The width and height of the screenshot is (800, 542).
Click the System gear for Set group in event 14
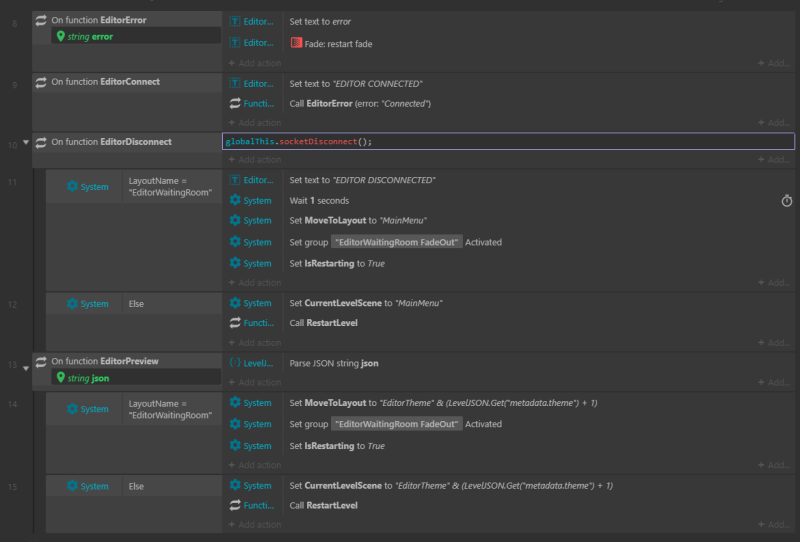pyautogui.click(x=235, y=424)
